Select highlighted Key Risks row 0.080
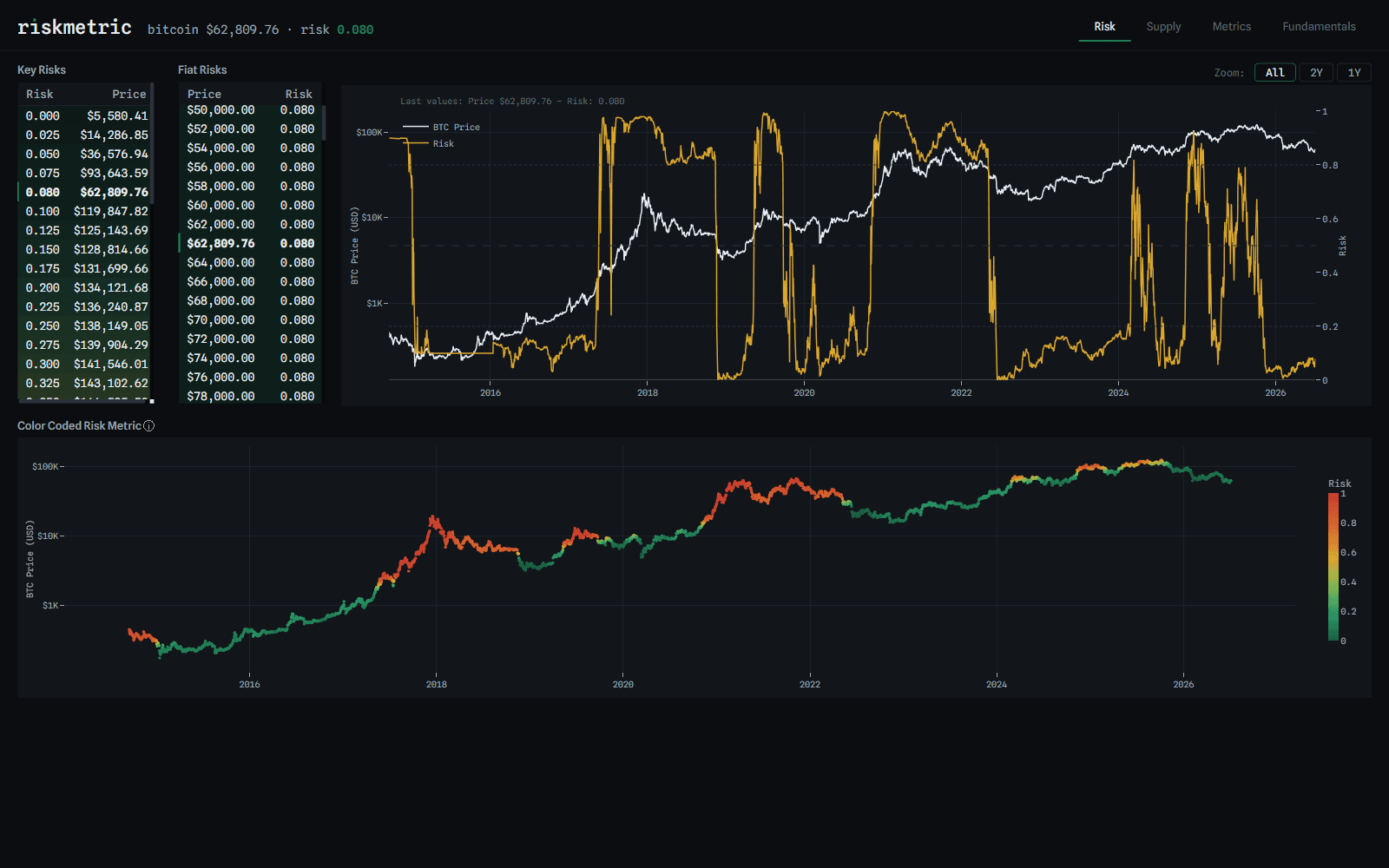1389x868 pixels. click(x=86, y=192)
